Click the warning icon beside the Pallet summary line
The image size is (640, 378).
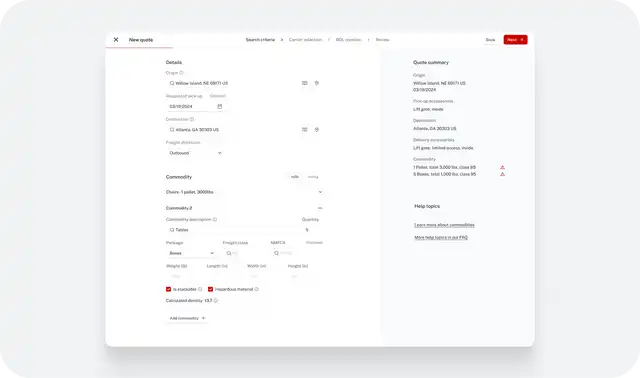point(502,167)
